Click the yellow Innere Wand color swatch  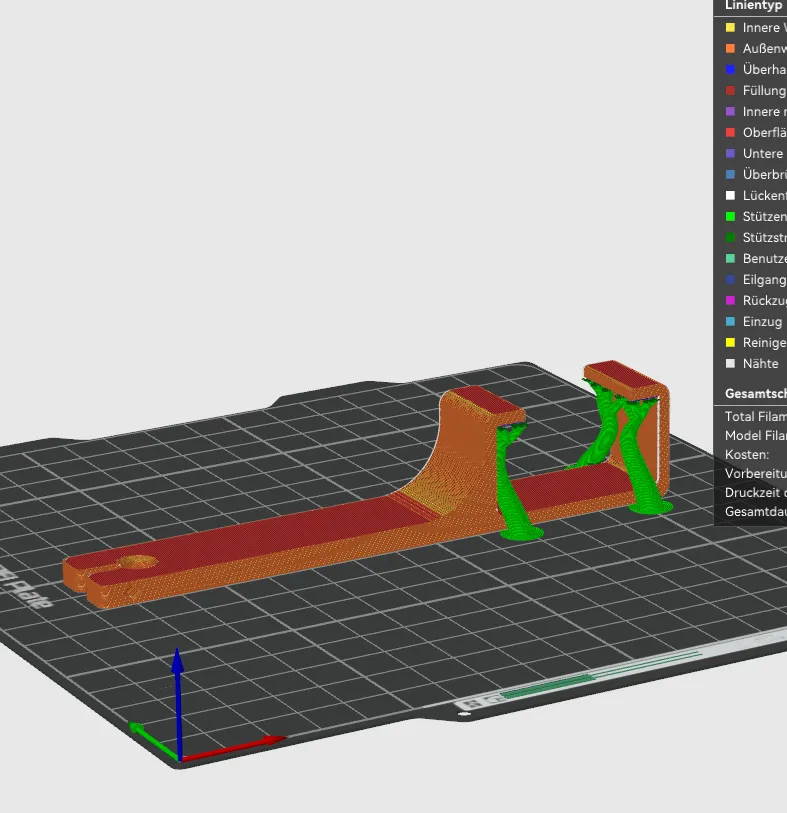click(x=730, y=28)
